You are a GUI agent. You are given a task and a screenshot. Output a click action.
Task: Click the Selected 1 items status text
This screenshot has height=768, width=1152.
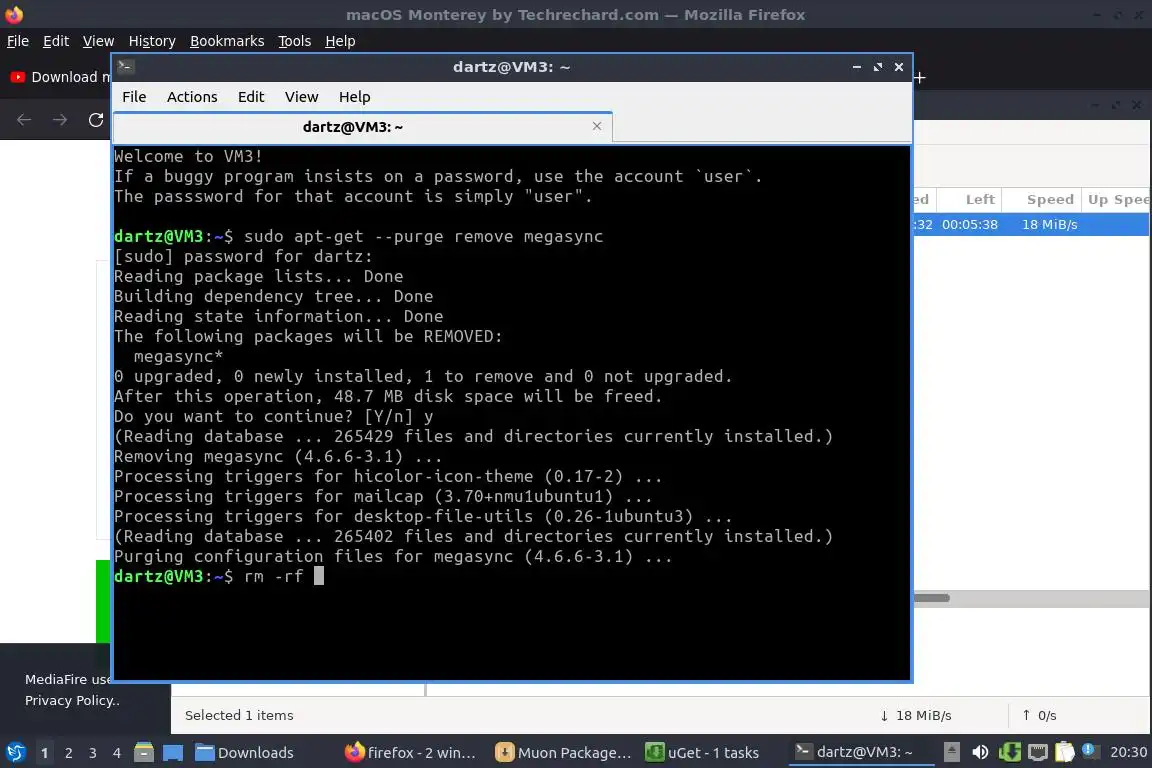click(x=239, y=715)
